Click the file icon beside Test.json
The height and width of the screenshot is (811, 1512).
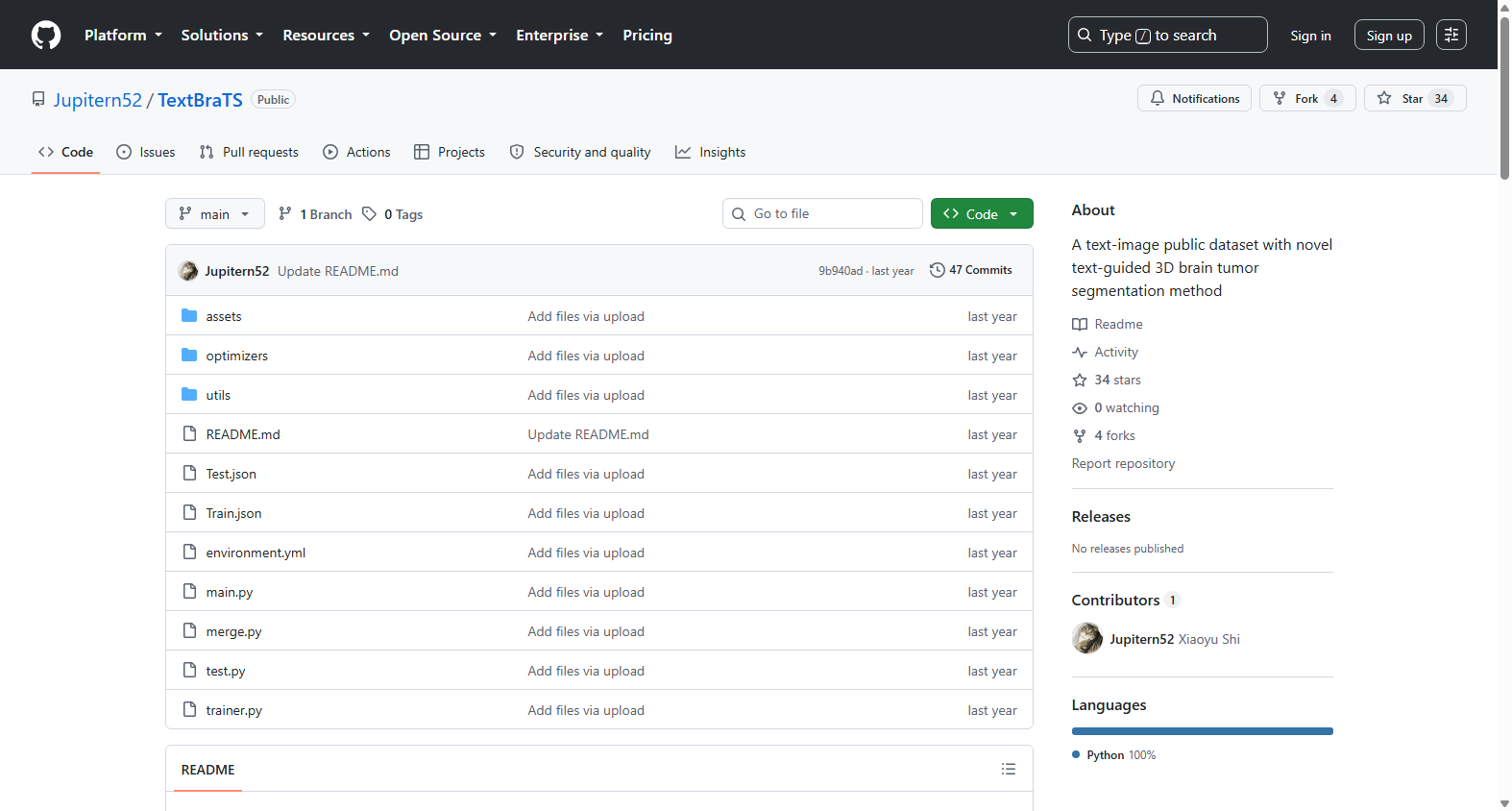189,474
